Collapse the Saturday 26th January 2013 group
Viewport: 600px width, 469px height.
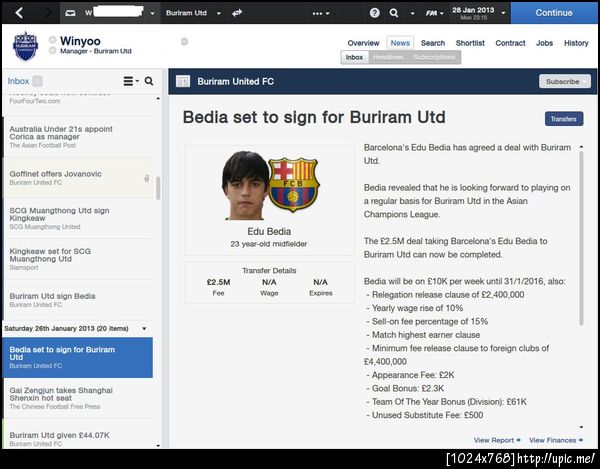pyautogui.click(x=144, y=329)
